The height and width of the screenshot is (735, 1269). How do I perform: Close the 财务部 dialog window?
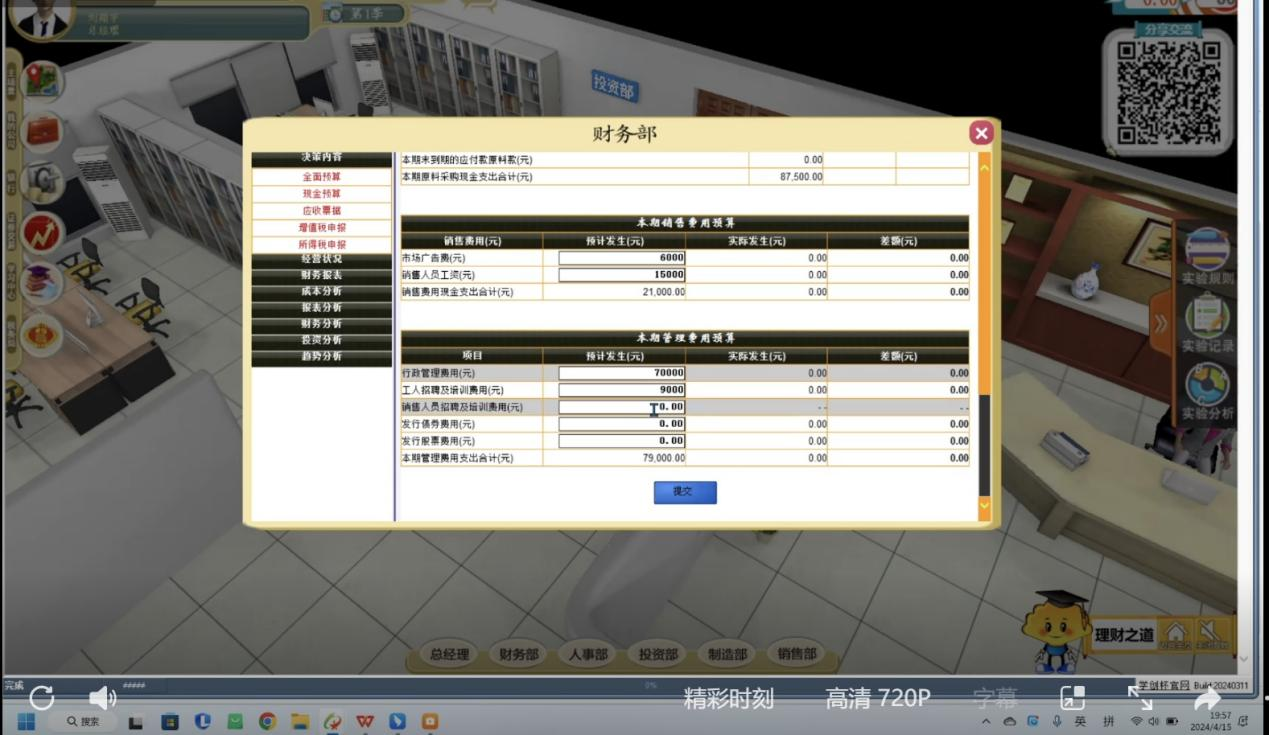tap(981, 133)
